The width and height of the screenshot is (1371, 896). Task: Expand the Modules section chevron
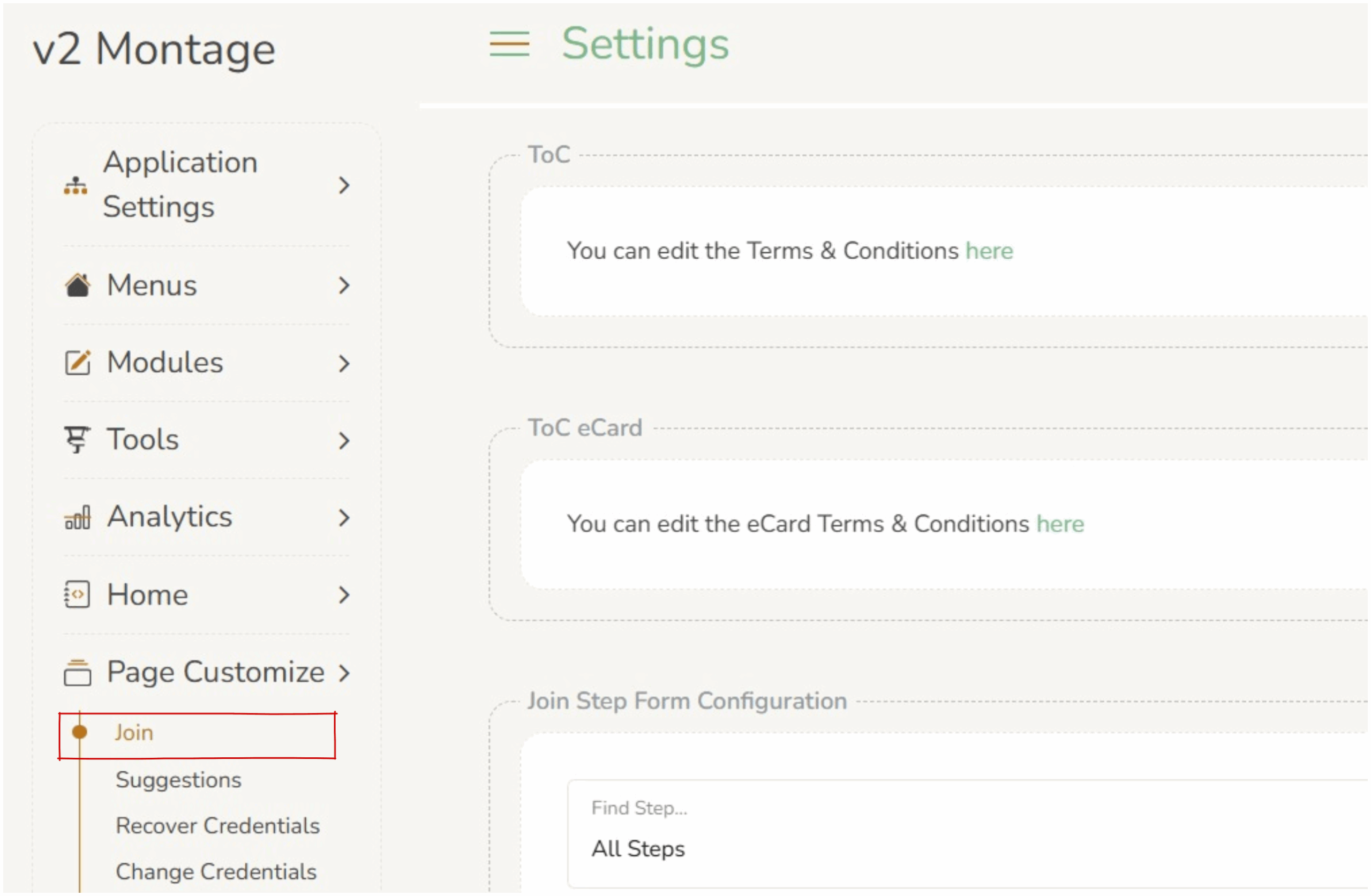(x=344, y=363)
